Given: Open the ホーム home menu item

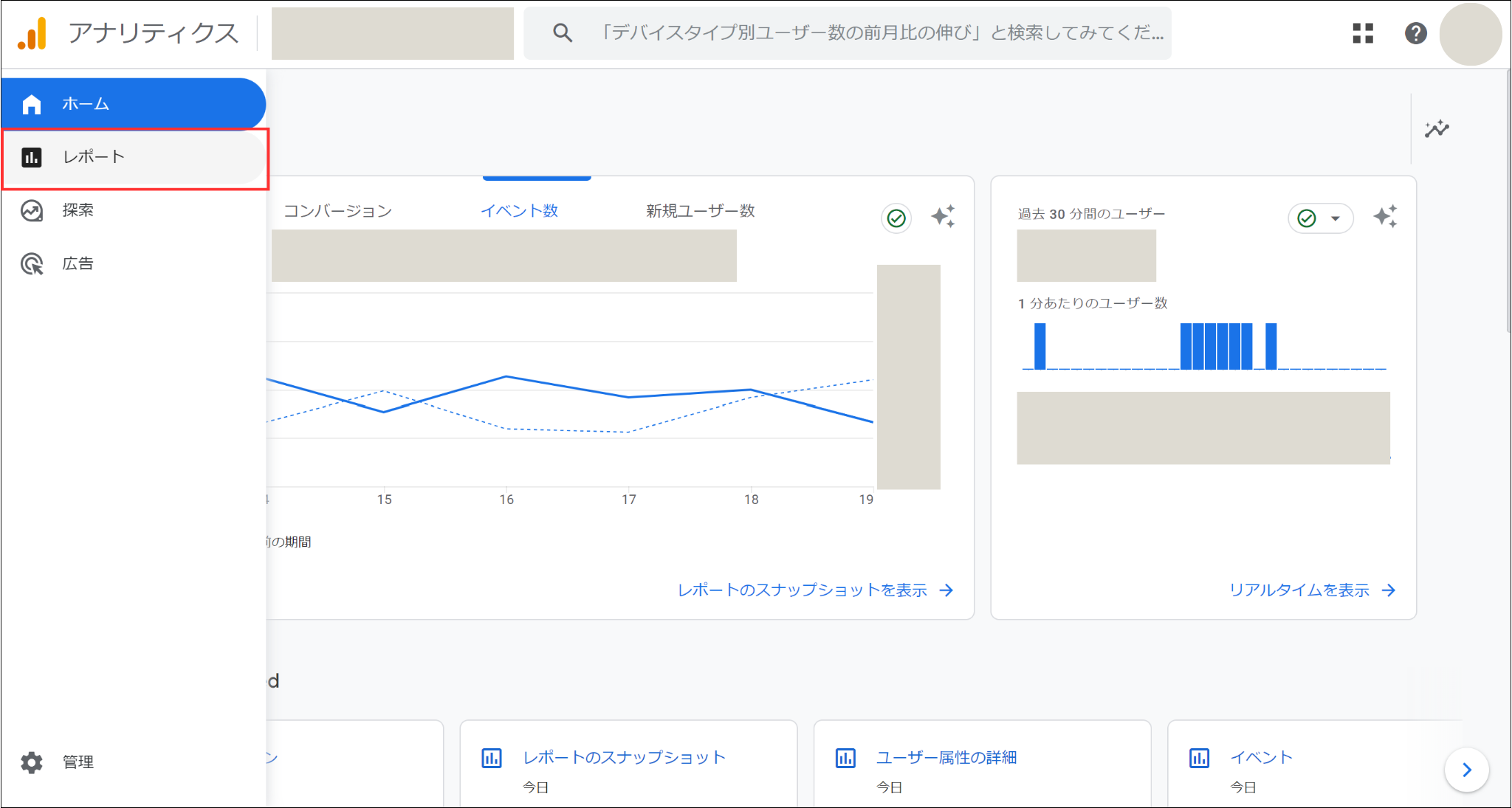Looking at the screenshot, I should [133, 104].
